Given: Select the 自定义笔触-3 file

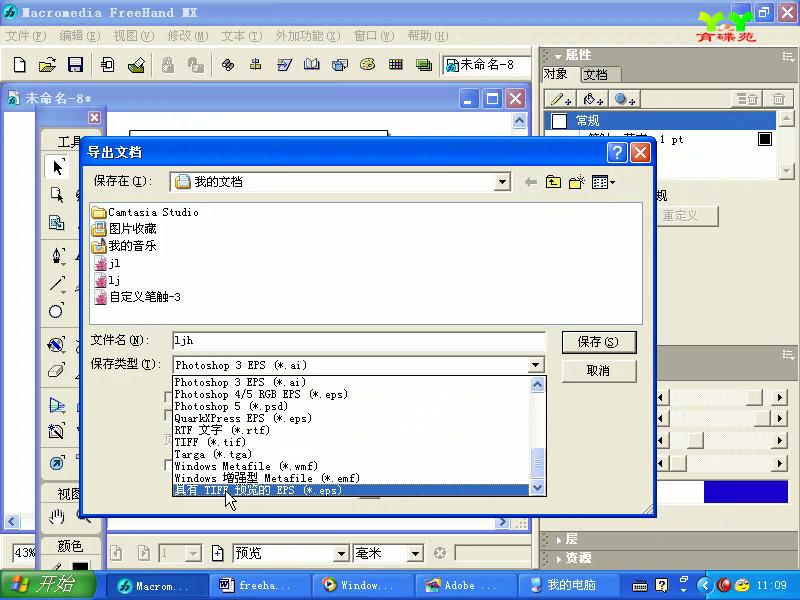Looking at the screenshot, I should coord(137,297).
